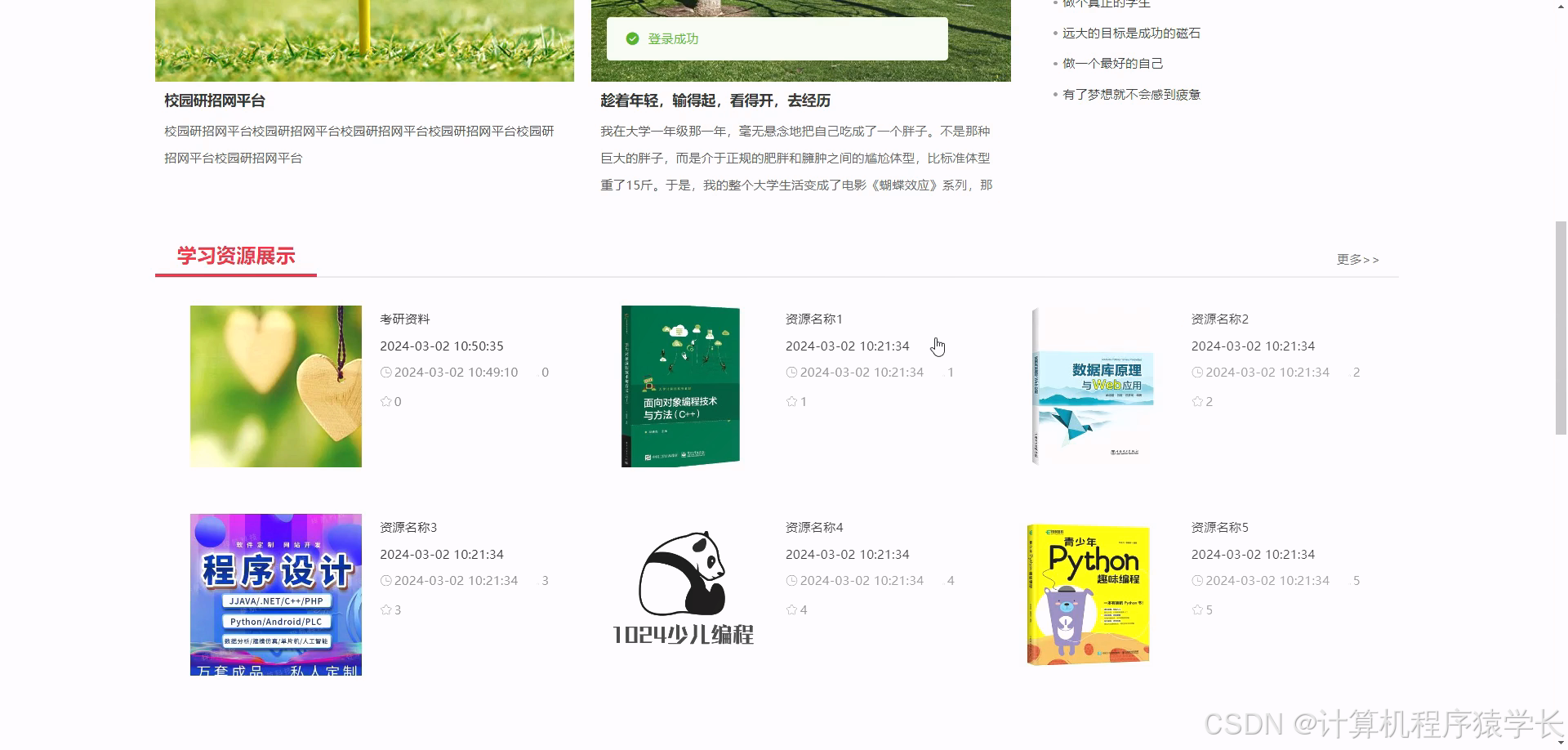Open article 趁着年轻，输得起，看得开，去经历
Image resolution: width=1568 pixels, height=750 pixels.
pyautogui.click(x=715, y=100)
